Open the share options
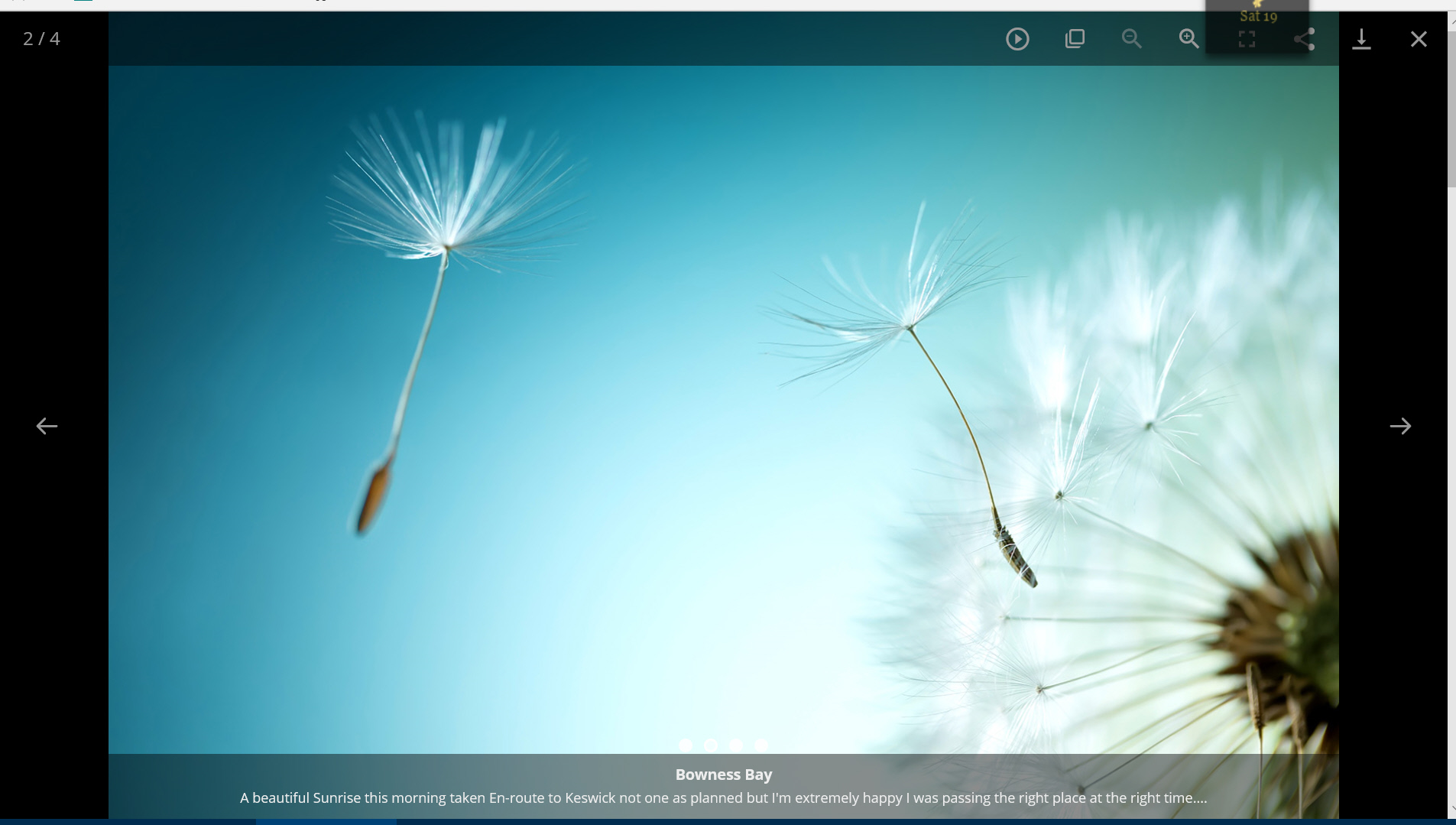Image resolution: width=1456 pixels, height=825 pixels. click(1304, 39)
